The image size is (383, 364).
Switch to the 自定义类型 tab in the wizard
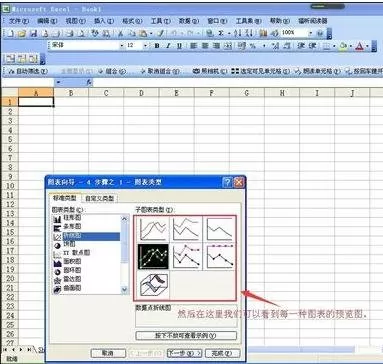pos(99,198)
